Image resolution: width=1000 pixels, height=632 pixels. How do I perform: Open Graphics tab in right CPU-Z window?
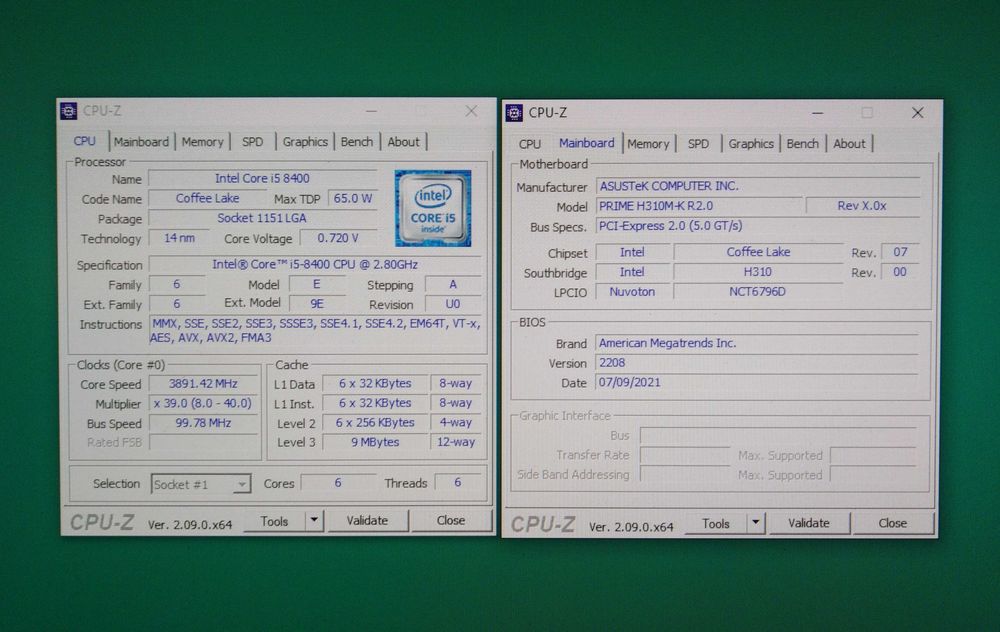tap(751, 144)
